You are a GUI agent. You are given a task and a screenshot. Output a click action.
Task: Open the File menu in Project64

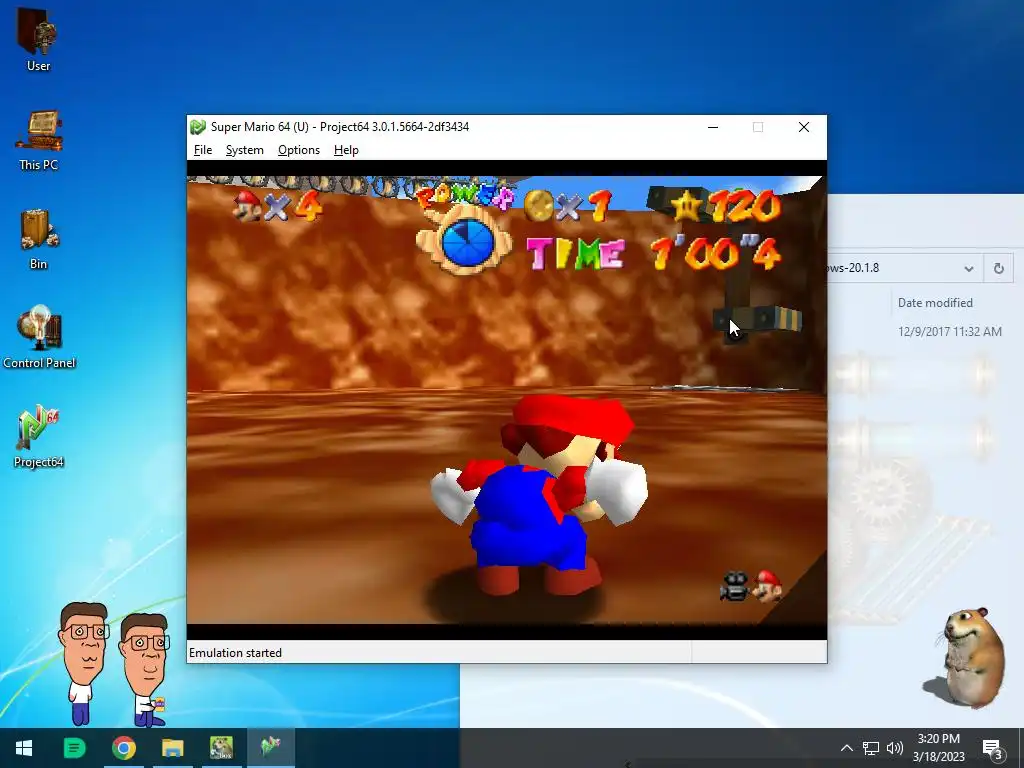click(203, 150)
